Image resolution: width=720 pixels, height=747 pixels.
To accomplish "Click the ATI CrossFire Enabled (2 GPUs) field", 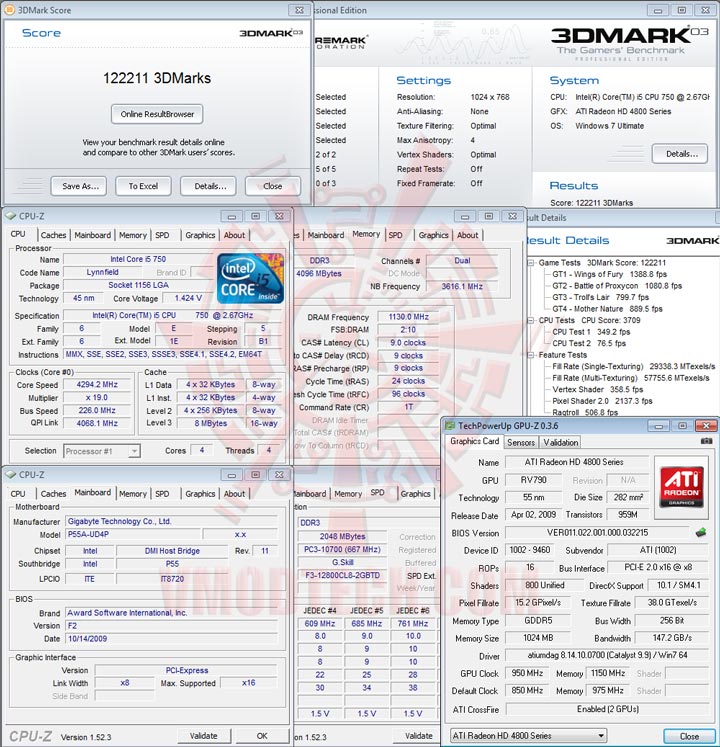I will coord(608,709).
